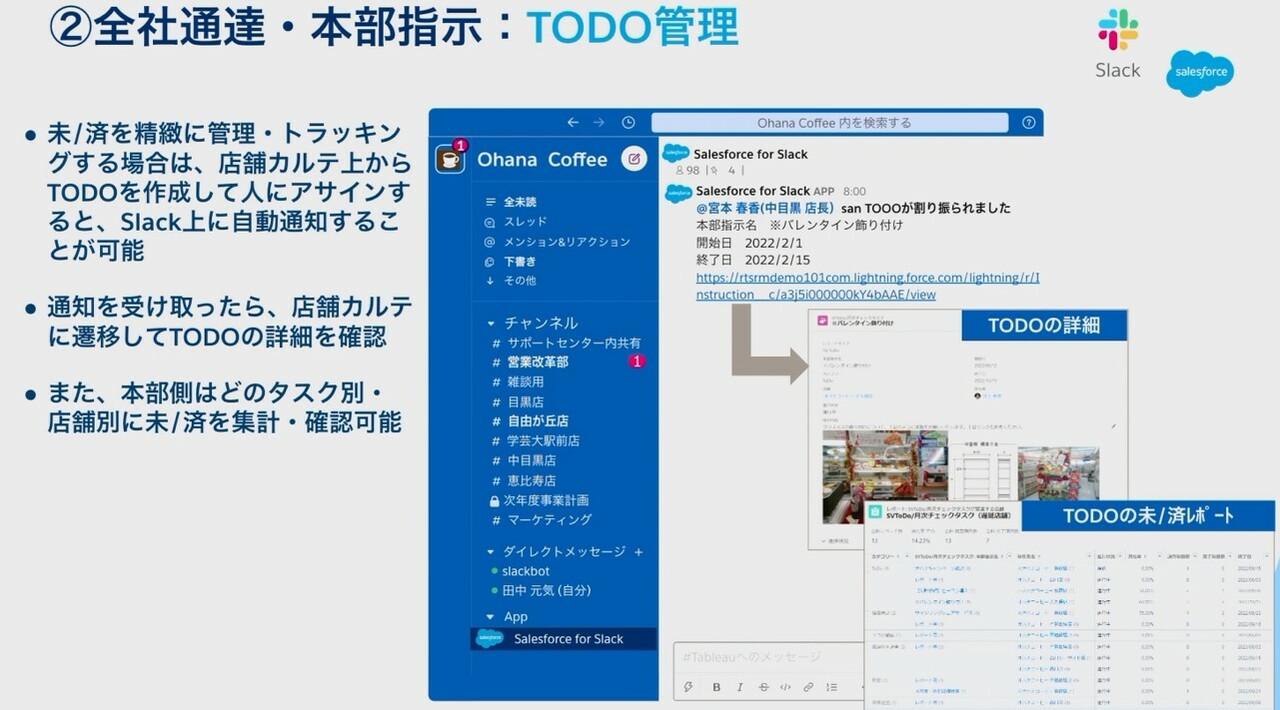Click the Ohana Coffee workspace name
This screenshot has height=710, width=1280.
[x=542, y=159]
